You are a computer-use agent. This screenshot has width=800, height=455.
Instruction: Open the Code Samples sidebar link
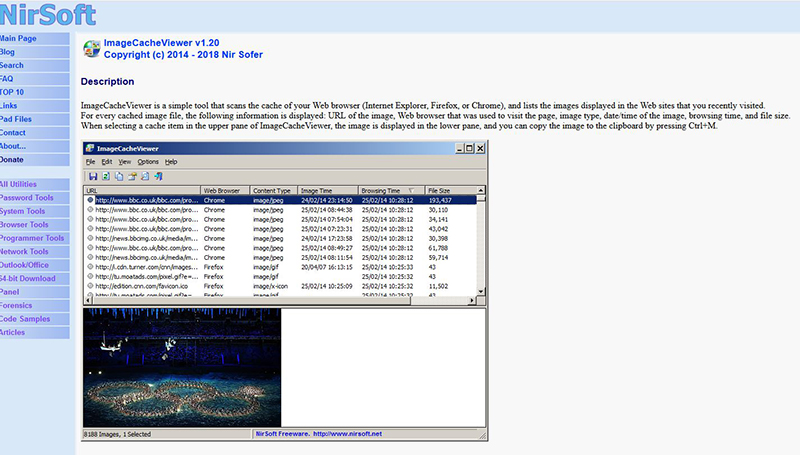[34, 319]
